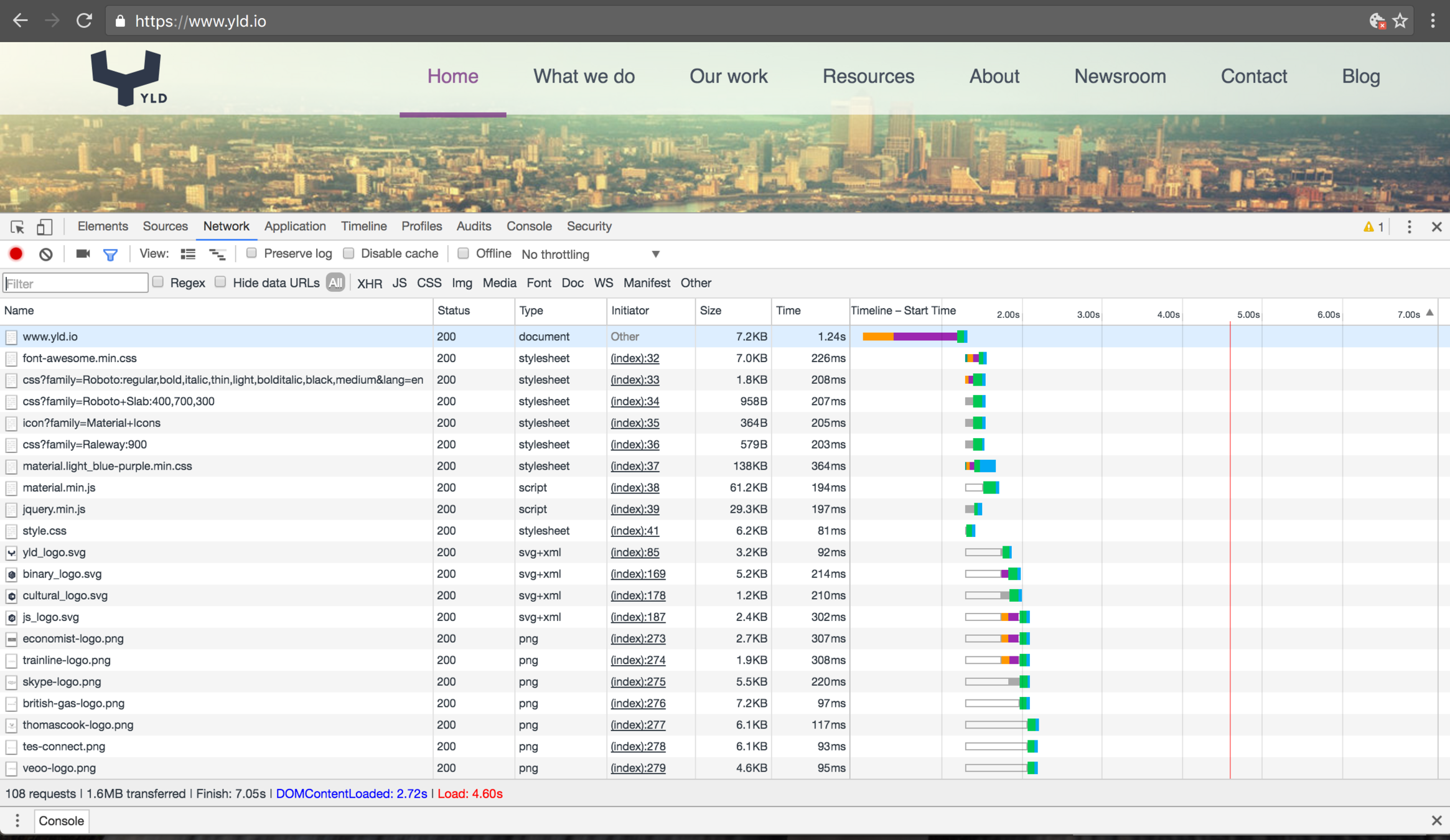
Task: Check the Disable cache checkbox
Action: (348, 253)
